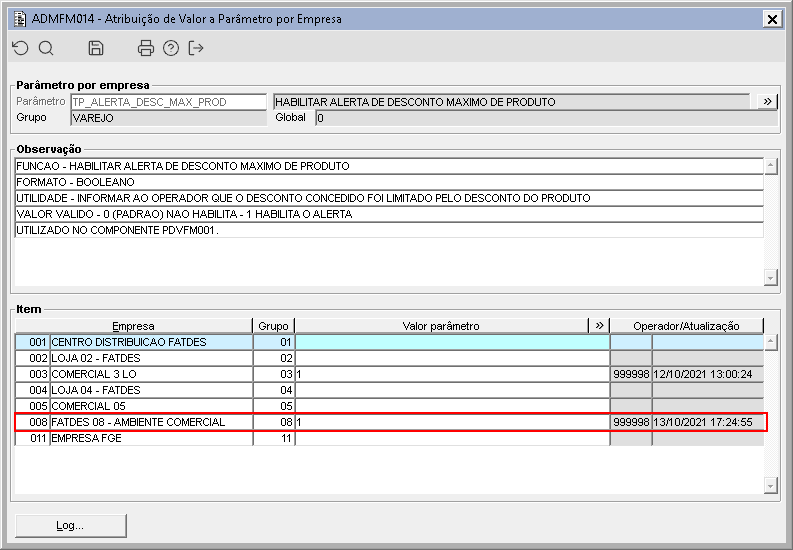The width and height of the screenshot is (793, 550).
Task: Click timestamp 13/10/2021 17:24:55
Action: coord(708,422)
